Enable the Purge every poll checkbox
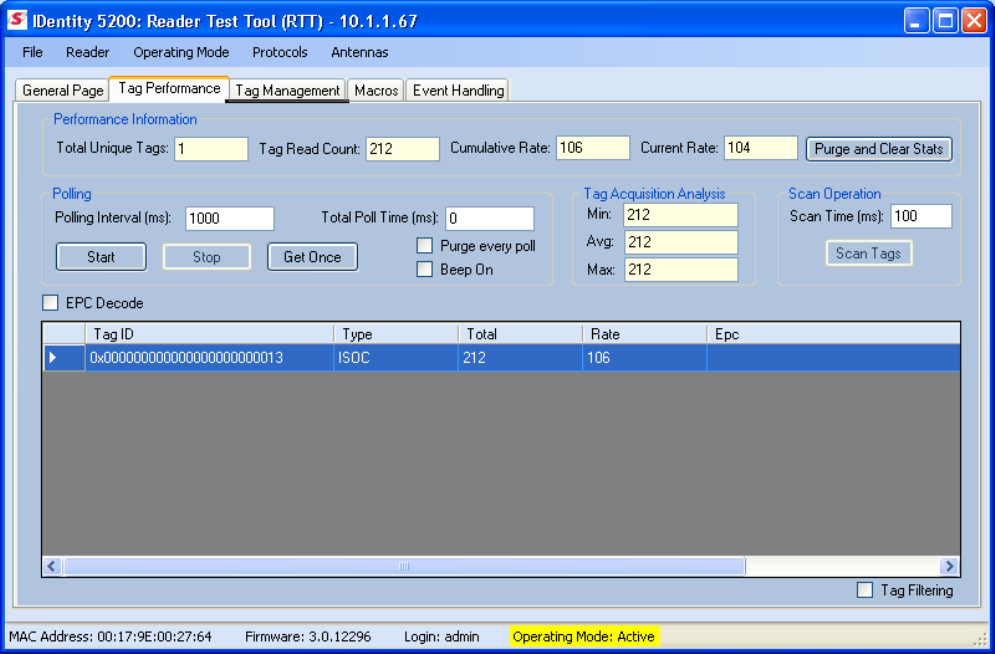The width and height of the screenshot is (995, 654). [425, 245]
